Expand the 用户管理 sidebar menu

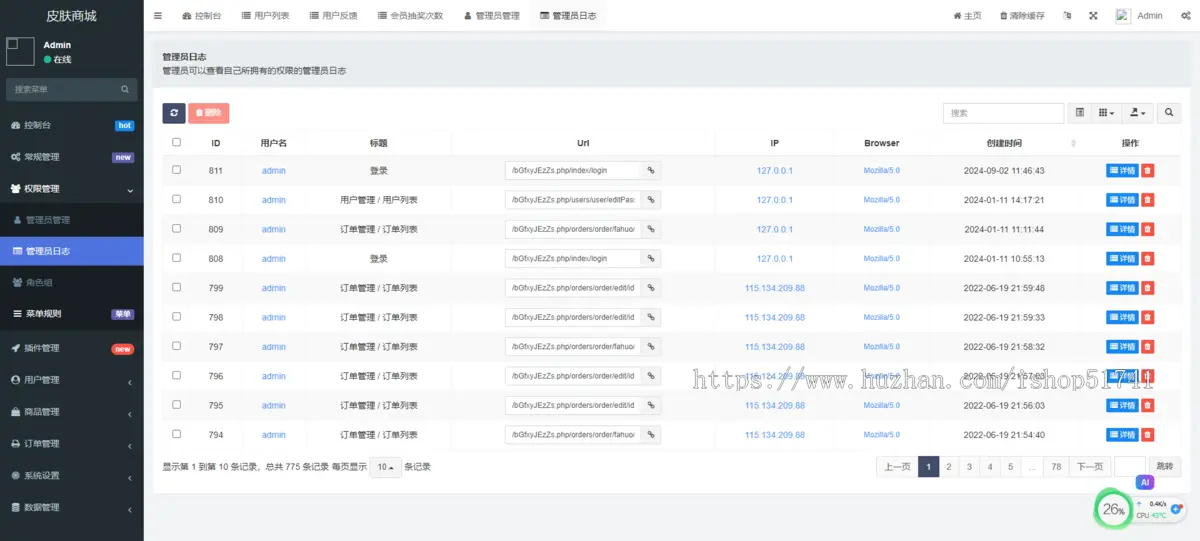[x=72, y=380]
